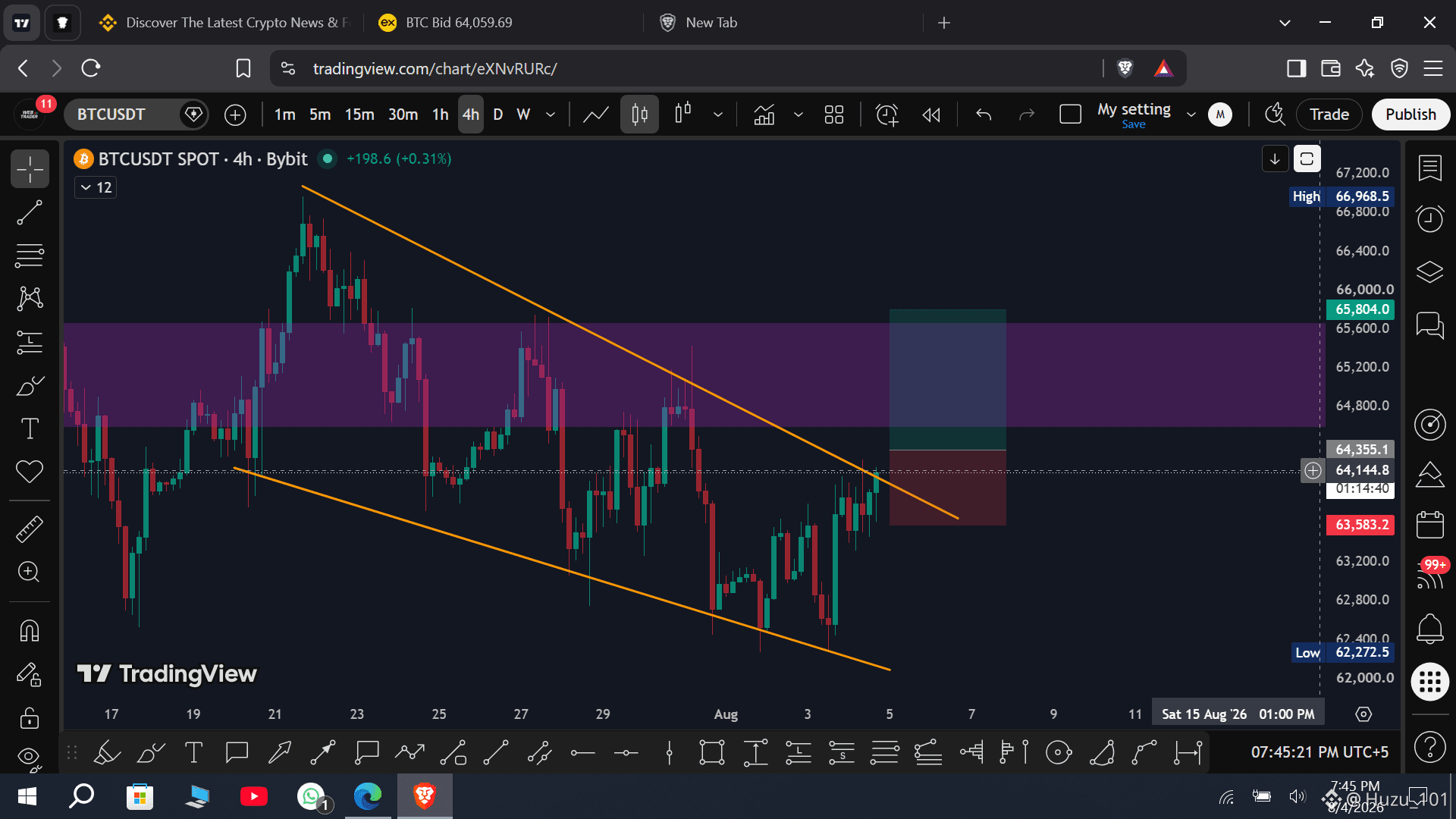The width and height of the screenshot is (1456, 819).
Task: Open the help center question mark
Action: pos(1430,748)
